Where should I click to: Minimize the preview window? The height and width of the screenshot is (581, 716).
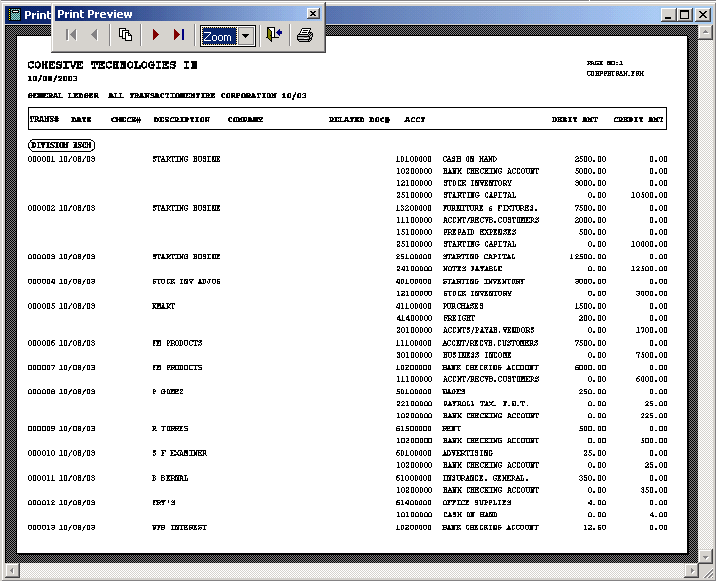pyautogui.click(x=667, y=15)
